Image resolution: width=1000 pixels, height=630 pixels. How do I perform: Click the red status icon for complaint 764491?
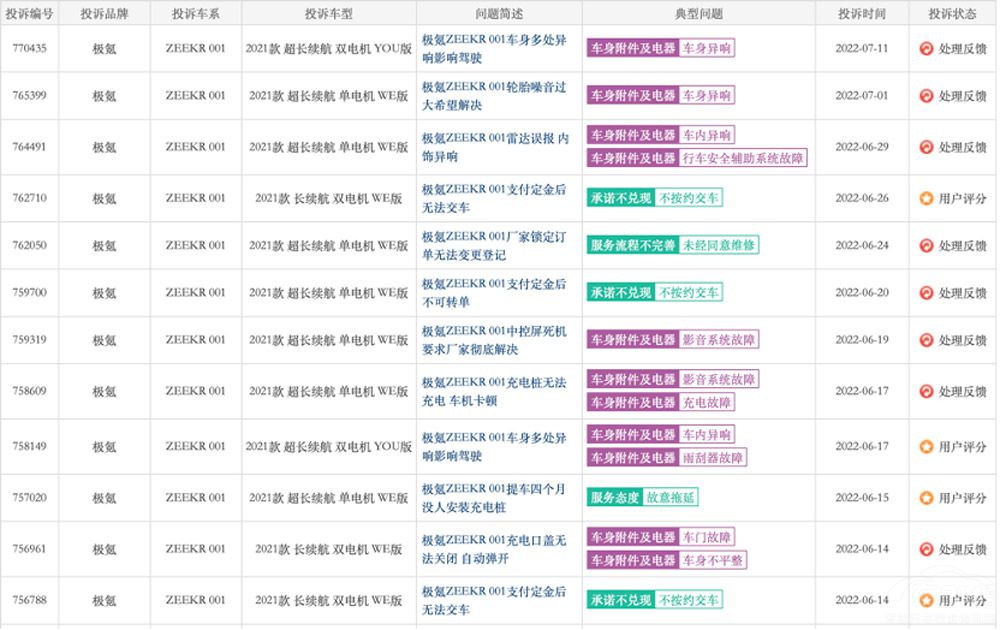pos(926,147)
